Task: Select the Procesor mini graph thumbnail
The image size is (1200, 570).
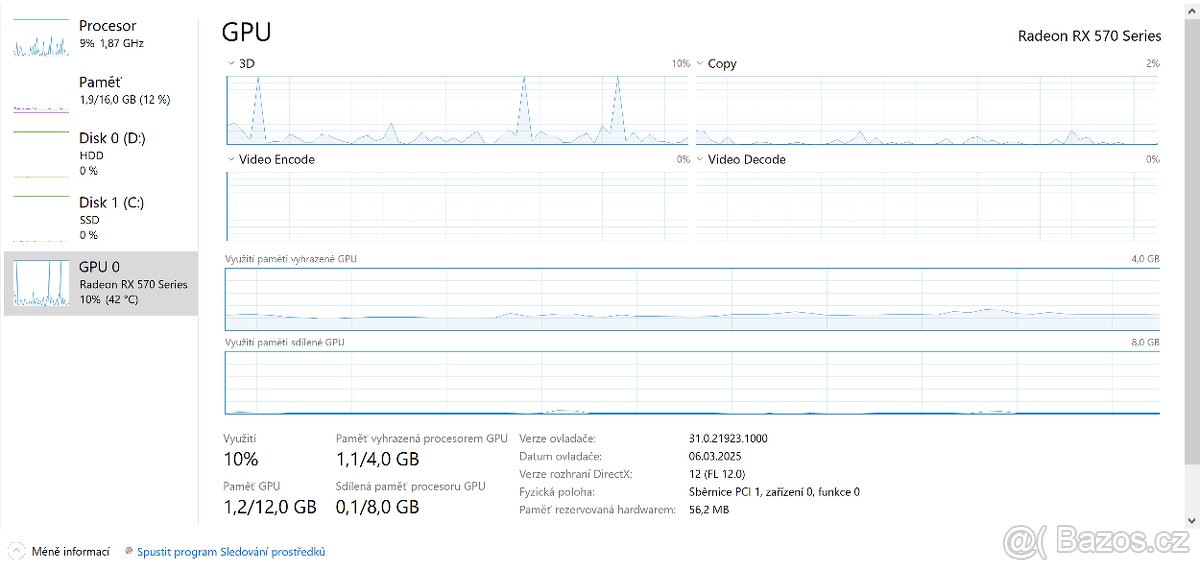Action: coord(39,39)
